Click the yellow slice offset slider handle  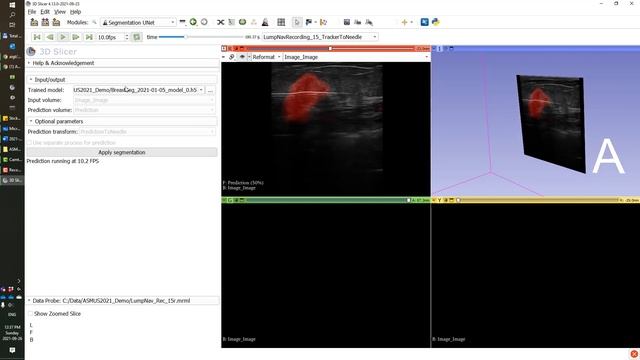[x=458, y=200]
